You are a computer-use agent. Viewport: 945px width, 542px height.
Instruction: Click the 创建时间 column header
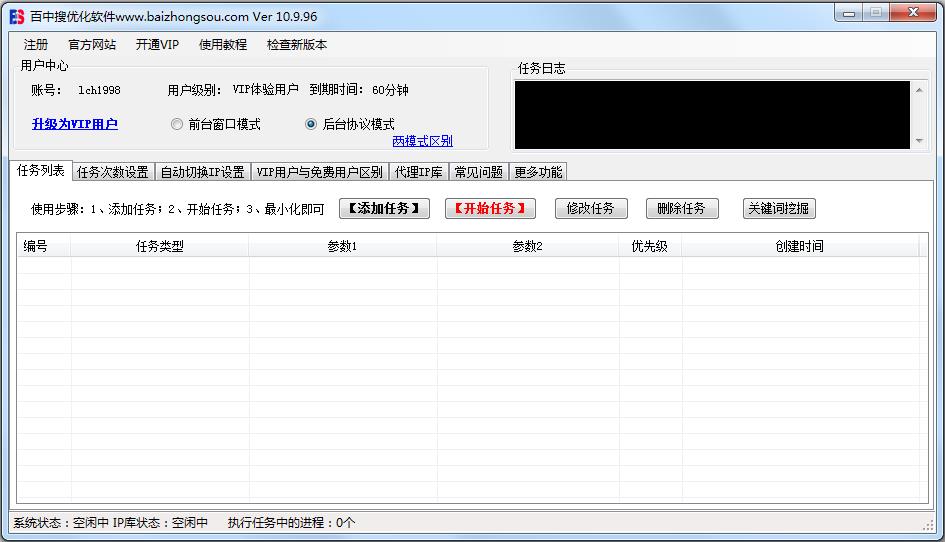800,246
